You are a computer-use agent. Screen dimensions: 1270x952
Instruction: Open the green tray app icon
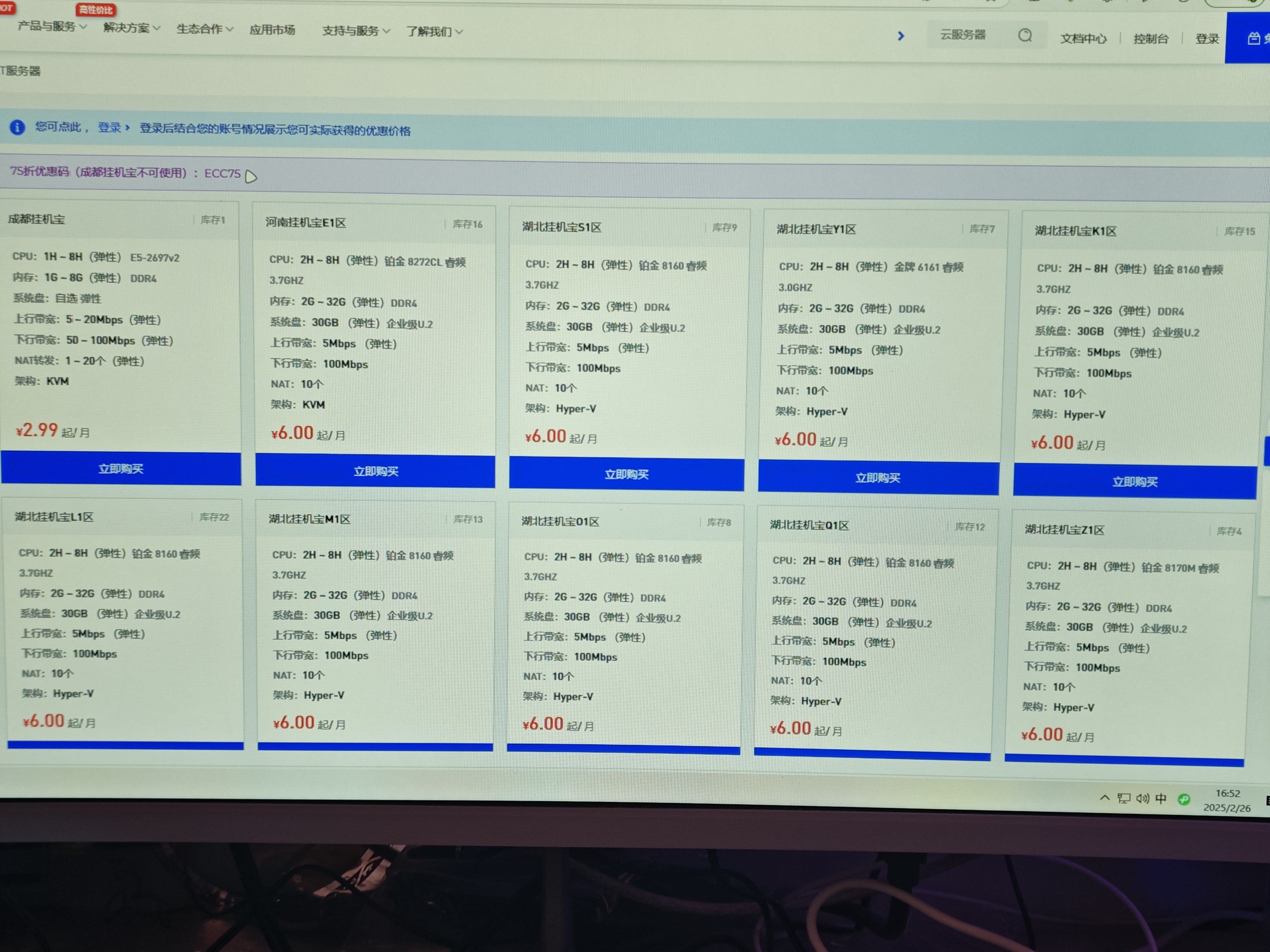click(1184, 799)
